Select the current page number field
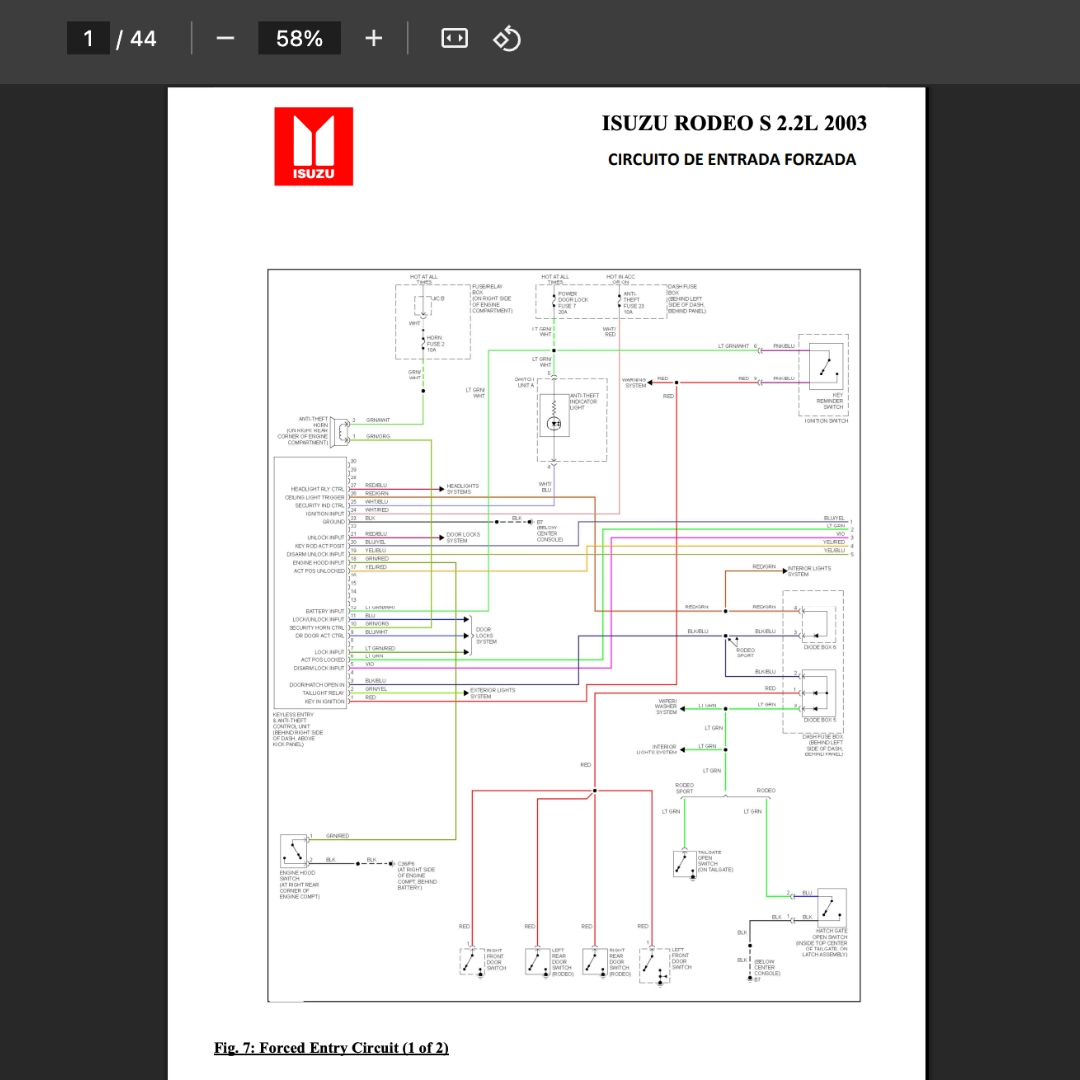This screenshot has height=1080, width=1080. [x=88, y=39]
